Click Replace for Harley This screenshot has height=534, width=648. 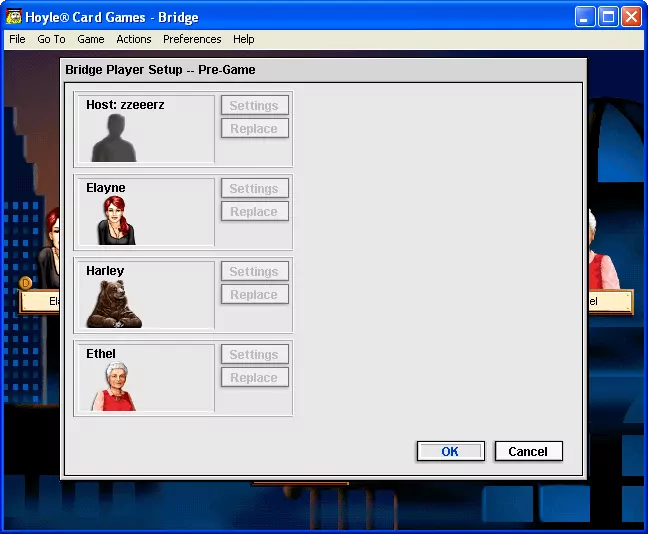coord(255,295)
